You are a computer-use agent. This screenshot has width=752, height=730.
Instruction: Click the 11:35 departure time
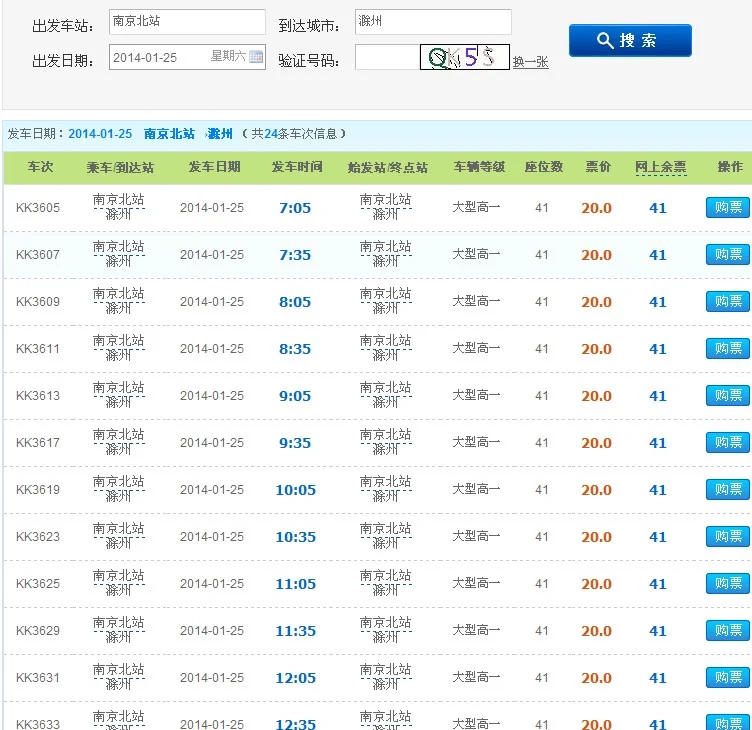tap(295, 631)
